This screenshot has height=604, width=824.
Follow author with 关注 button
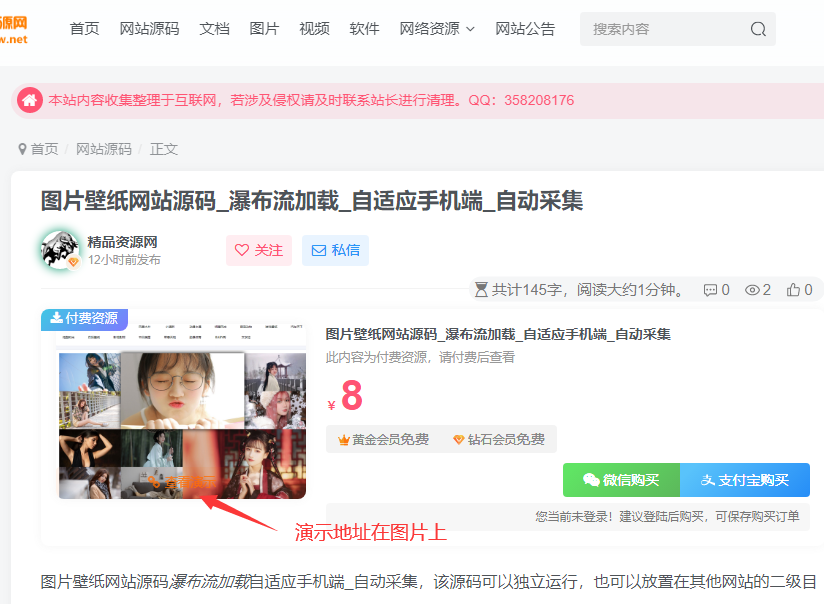[259, 250]
